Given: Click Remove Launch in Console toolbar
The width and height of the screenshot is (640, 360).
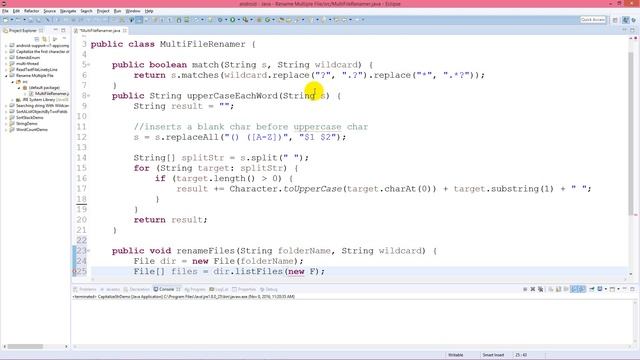Looking at the screenshot, I should pos(533,289).
